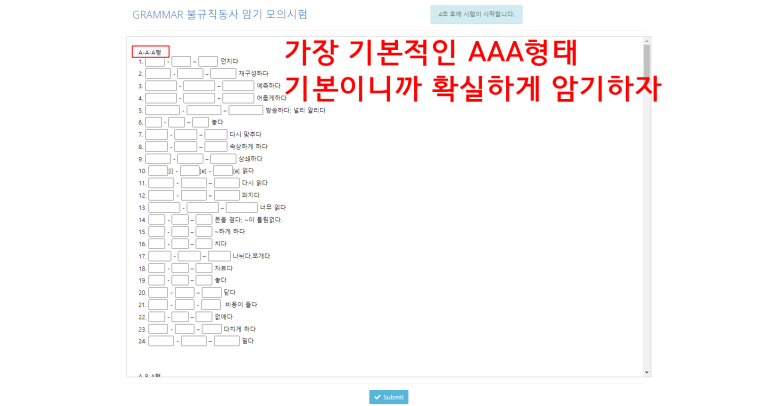This screenshot has height=406, width=773.
Task: Focus second input box of row 3
Action: (x=199, y=86)
